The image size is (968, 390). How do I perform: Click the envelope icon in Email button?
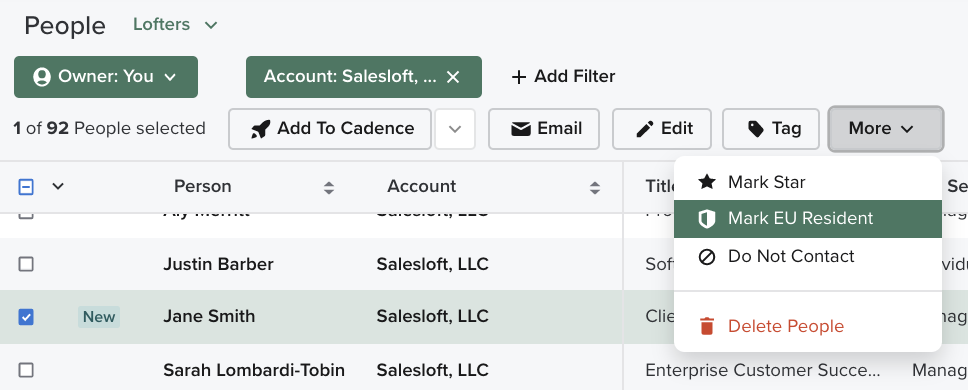tap(520, 129)
